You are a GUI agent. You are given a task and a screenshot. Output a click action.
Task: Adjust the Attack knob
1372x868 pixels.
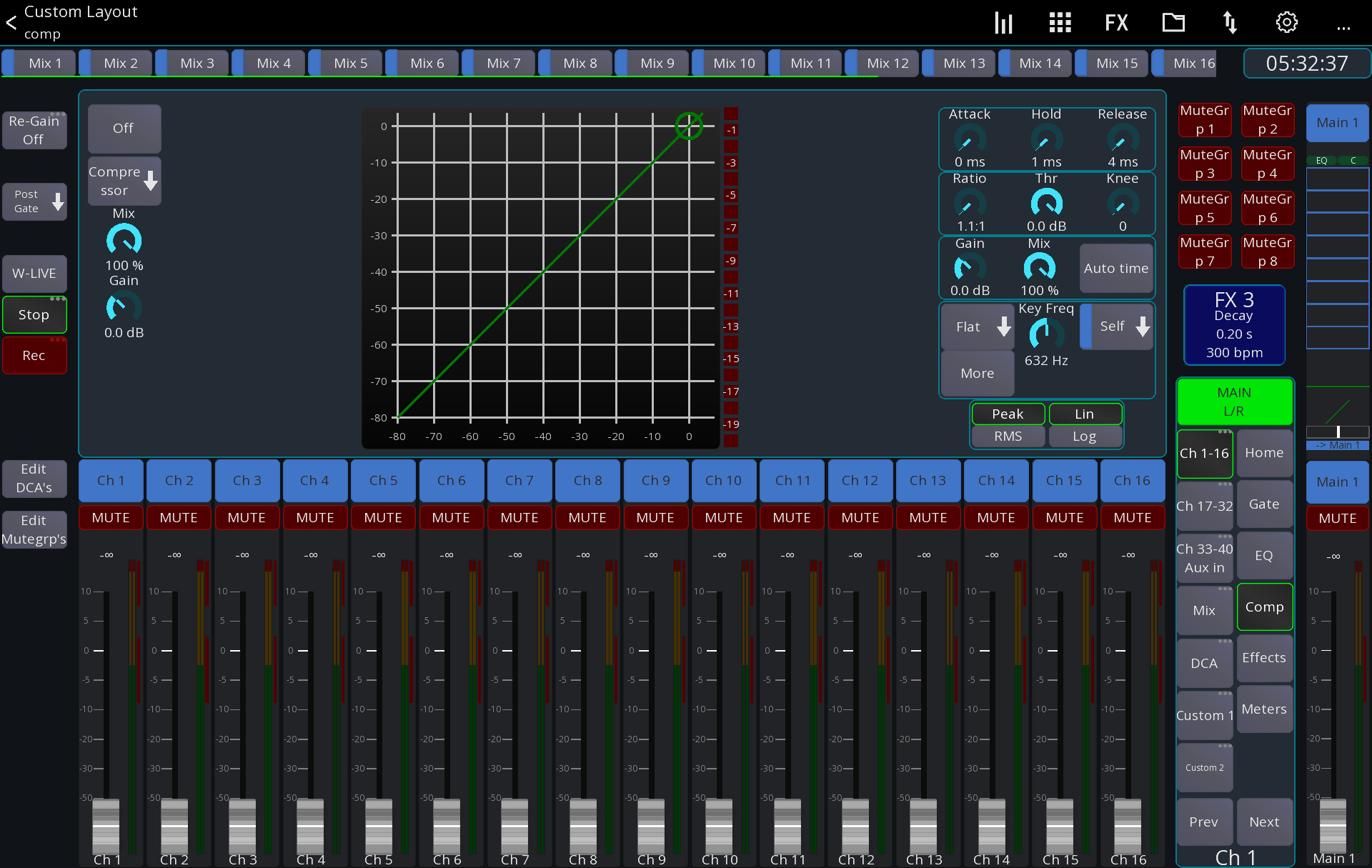click(x=970, y=139)
